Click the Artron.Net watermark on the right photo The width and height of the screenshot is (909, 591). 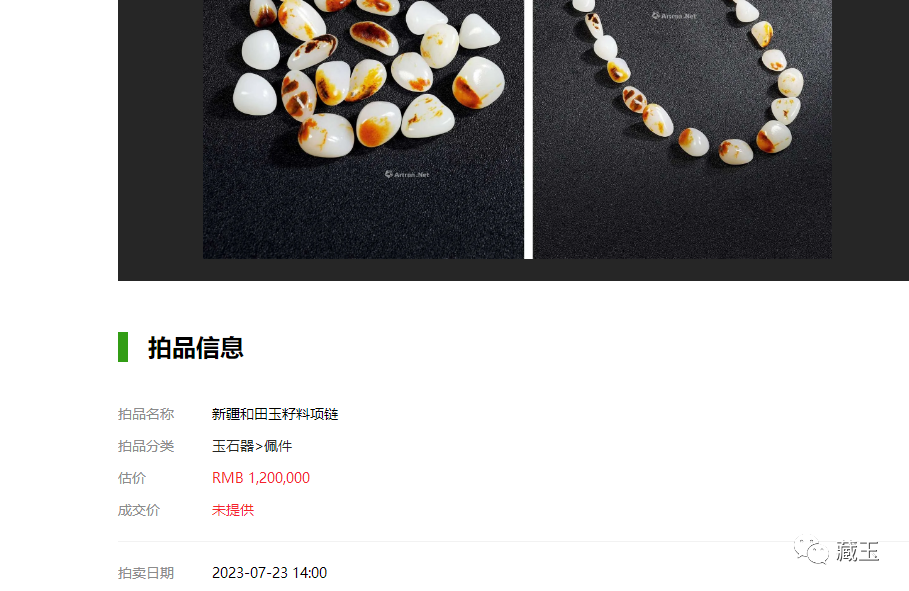pyautogui.click(x=674, y=16)
